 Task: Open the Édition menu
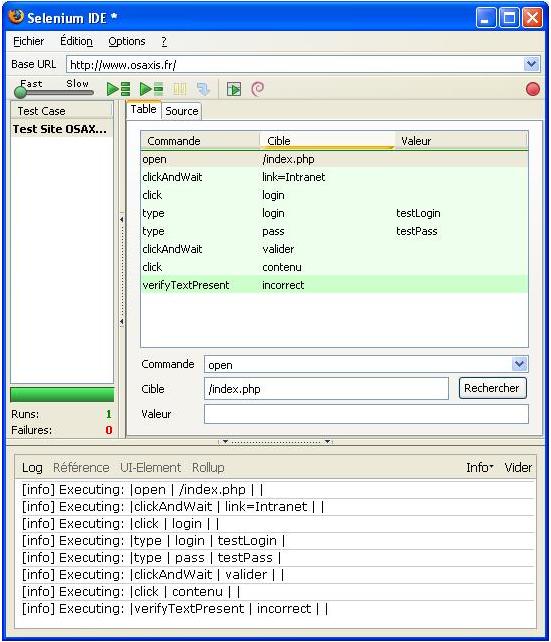point(76,41)
